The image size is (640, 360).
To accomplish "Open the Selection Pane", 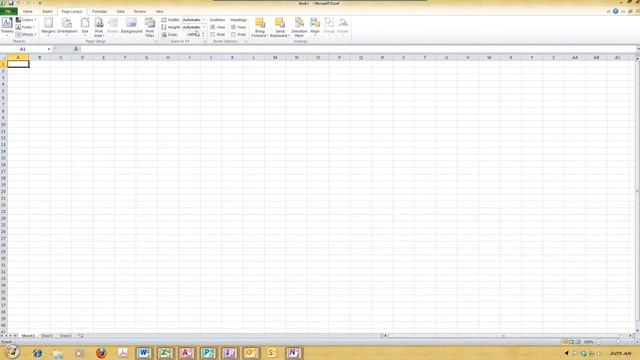I will click(x=299, y=27).
